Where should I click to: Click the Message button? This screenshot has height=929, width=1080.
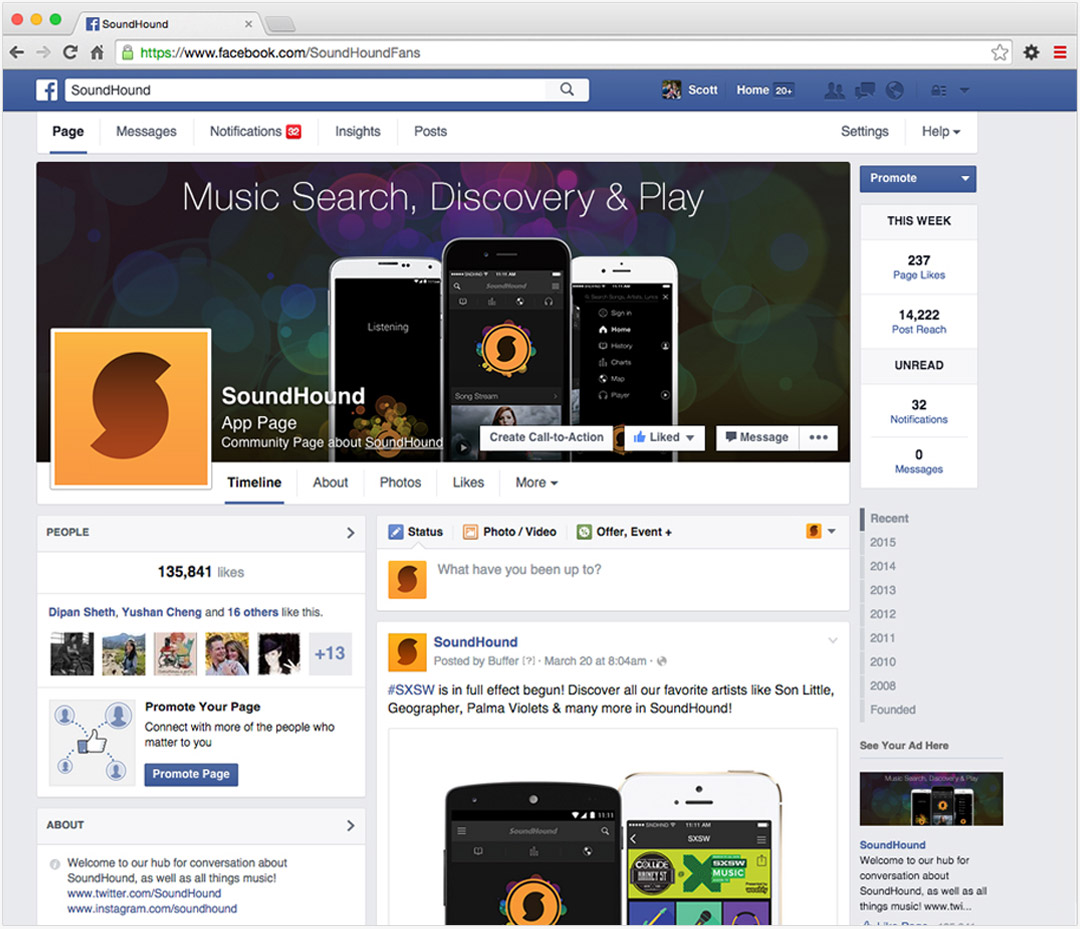tap(757, 437)
